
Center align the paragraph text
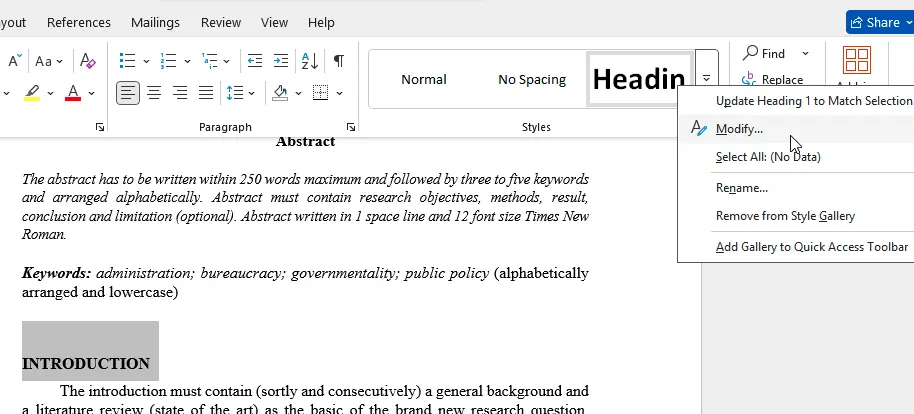(154, 93)
